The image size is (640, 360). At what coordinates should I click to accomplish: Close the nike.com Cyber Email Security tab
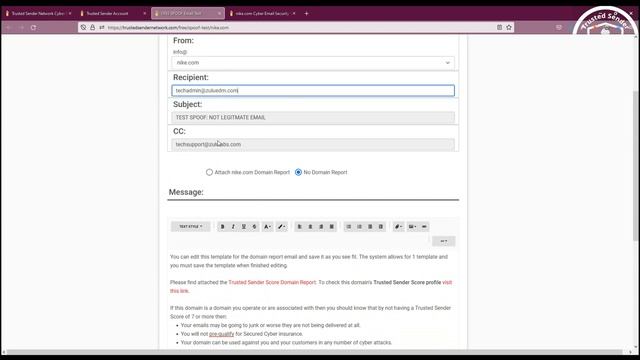click(294, 13)
